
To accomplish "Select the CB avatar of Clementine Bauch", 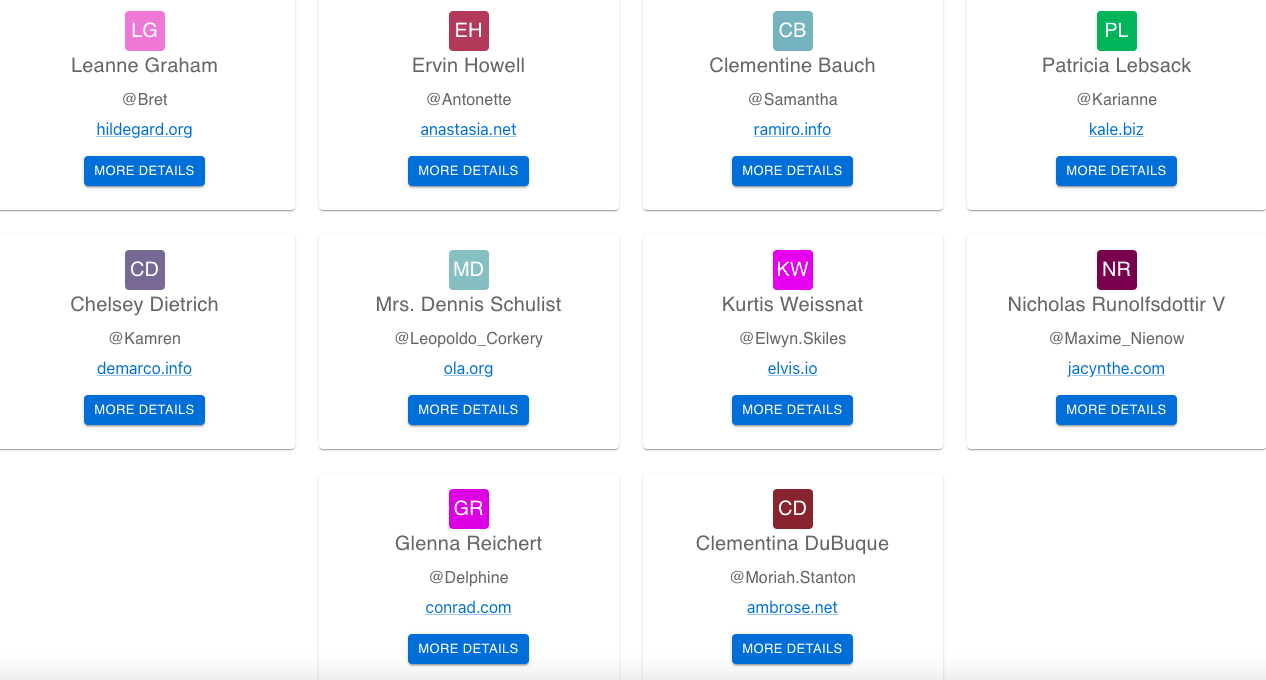I will click(793, 31).
